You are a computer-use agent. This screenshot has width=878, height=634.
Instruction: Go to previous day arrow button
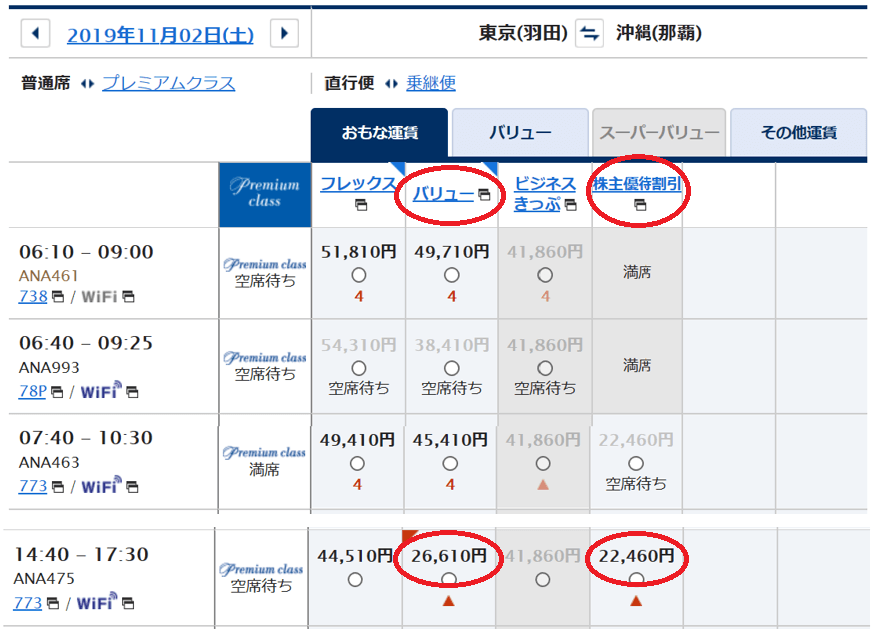coord(35,34)
